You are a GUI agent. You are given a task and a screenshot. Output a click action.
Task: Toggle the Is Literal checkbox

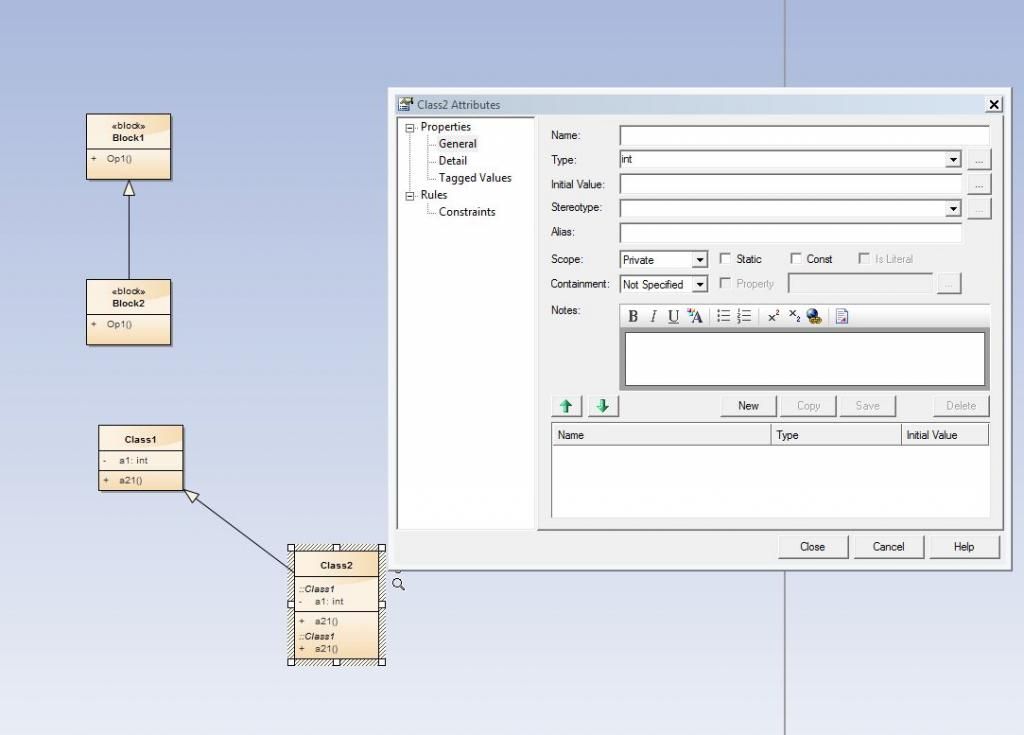[864, 259]
